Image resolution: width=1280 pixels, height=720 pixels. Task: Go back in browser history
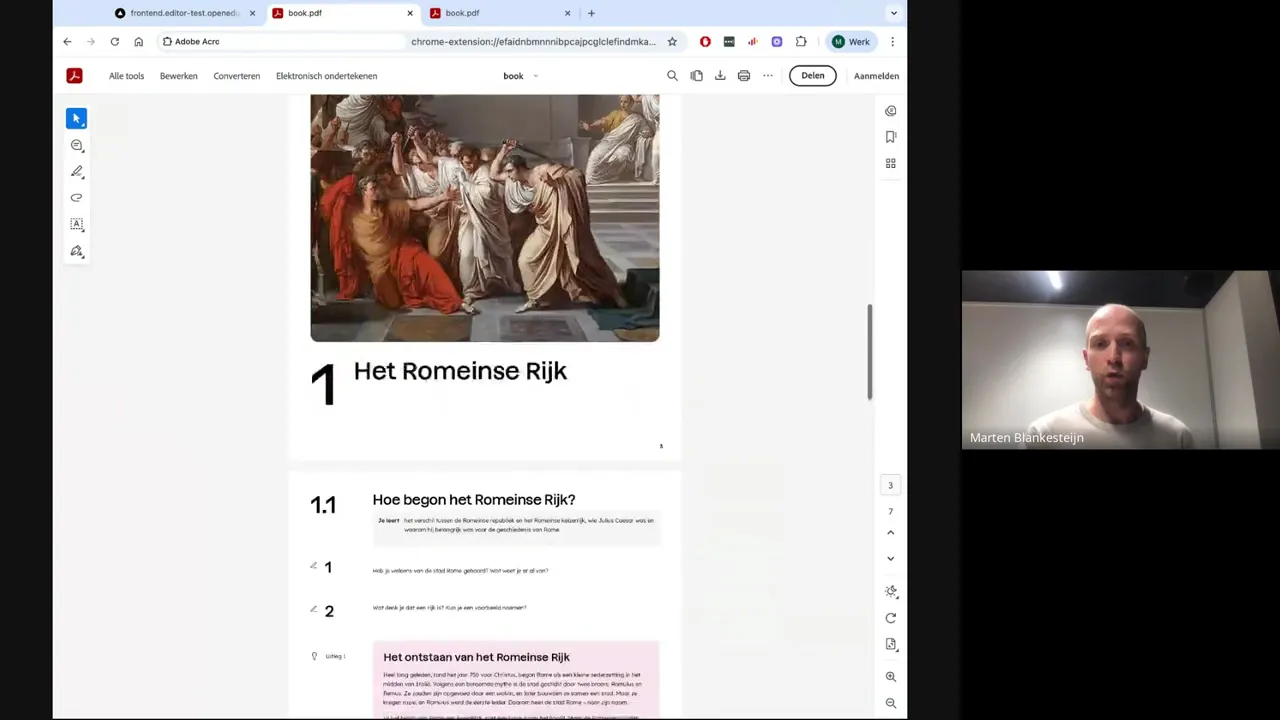tap(67, 42)
